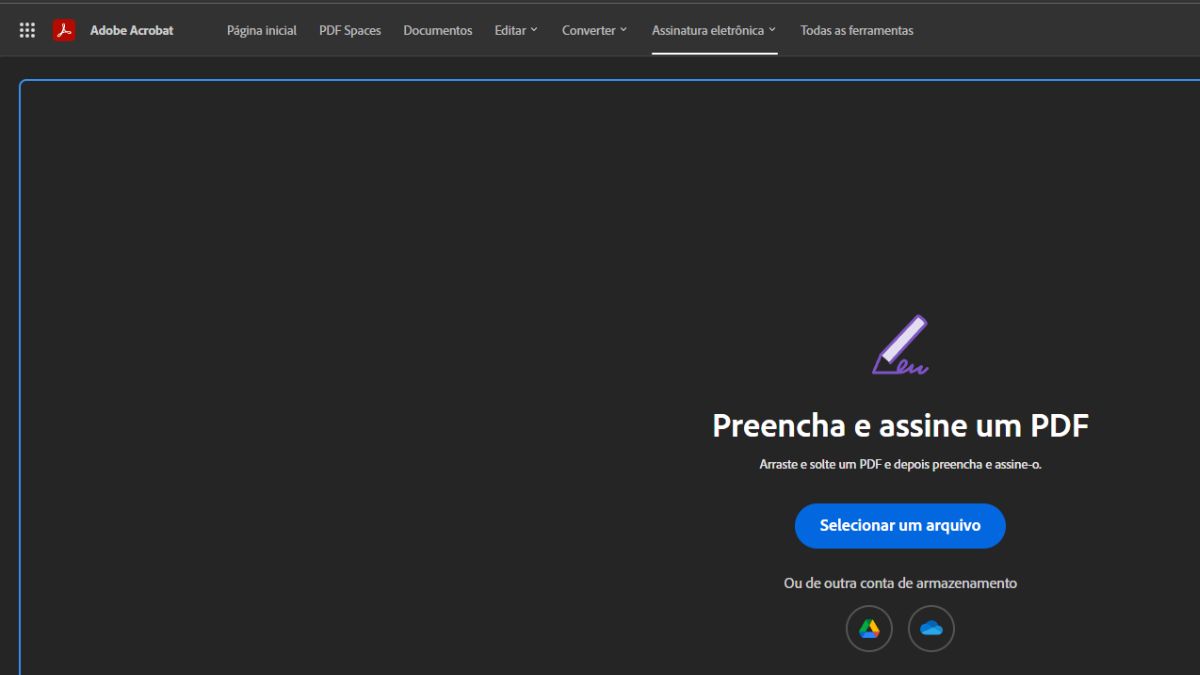Open Todas as ferramentas
Screen dimensions: 1200x675
click(856, 30)
